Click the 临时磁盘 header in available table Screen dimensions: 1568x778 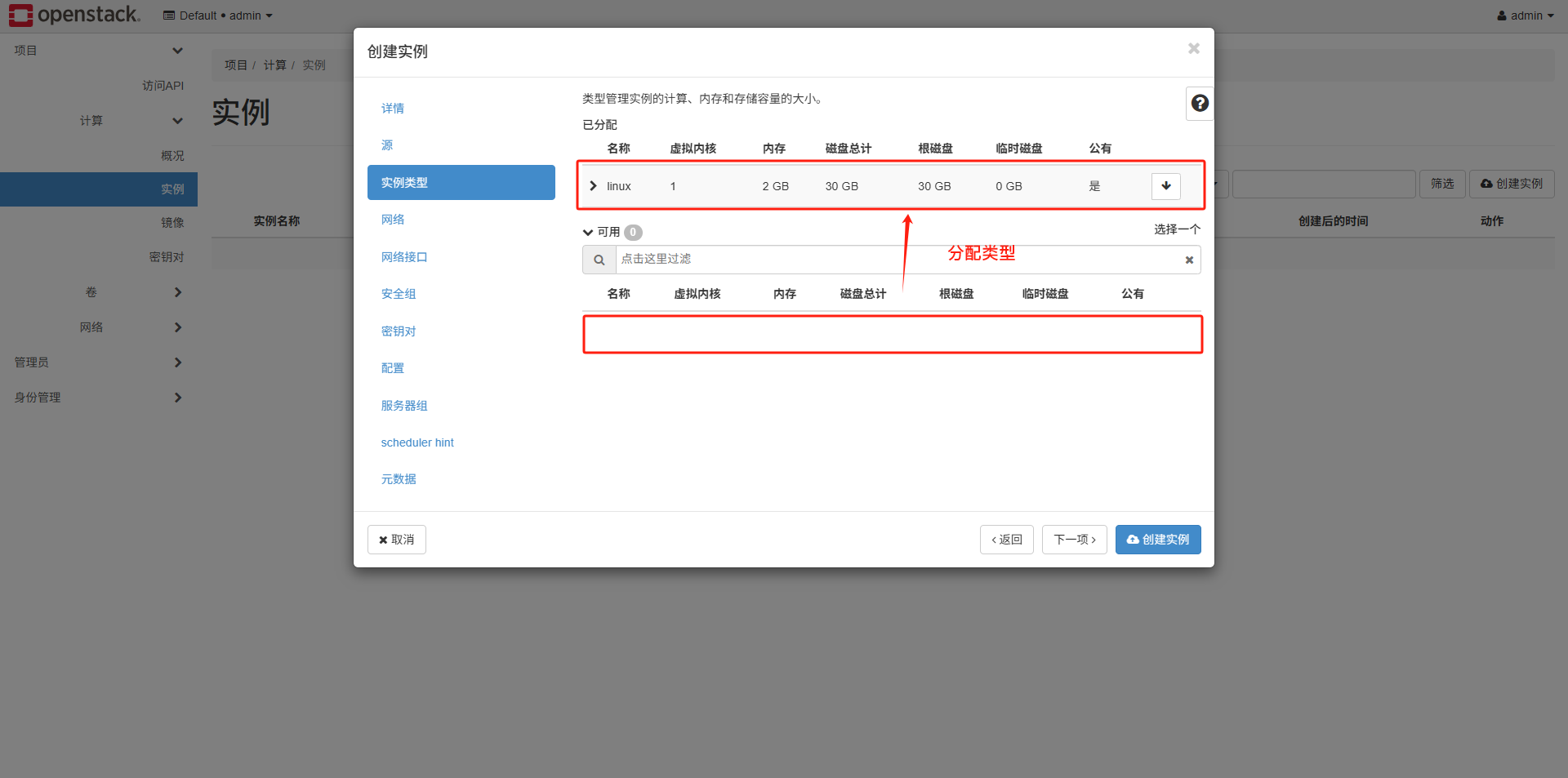tap(1045, 294)
